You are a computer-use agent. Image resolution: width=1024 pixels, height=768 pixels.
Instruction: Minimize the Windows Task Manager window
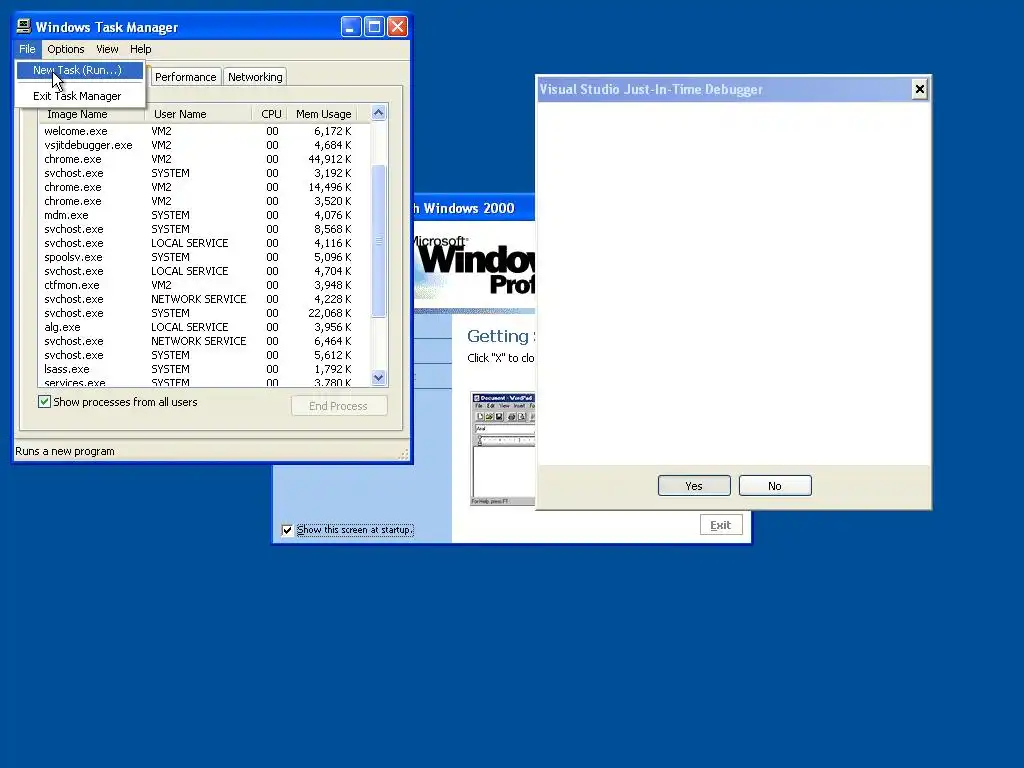(x=351, y=27)
